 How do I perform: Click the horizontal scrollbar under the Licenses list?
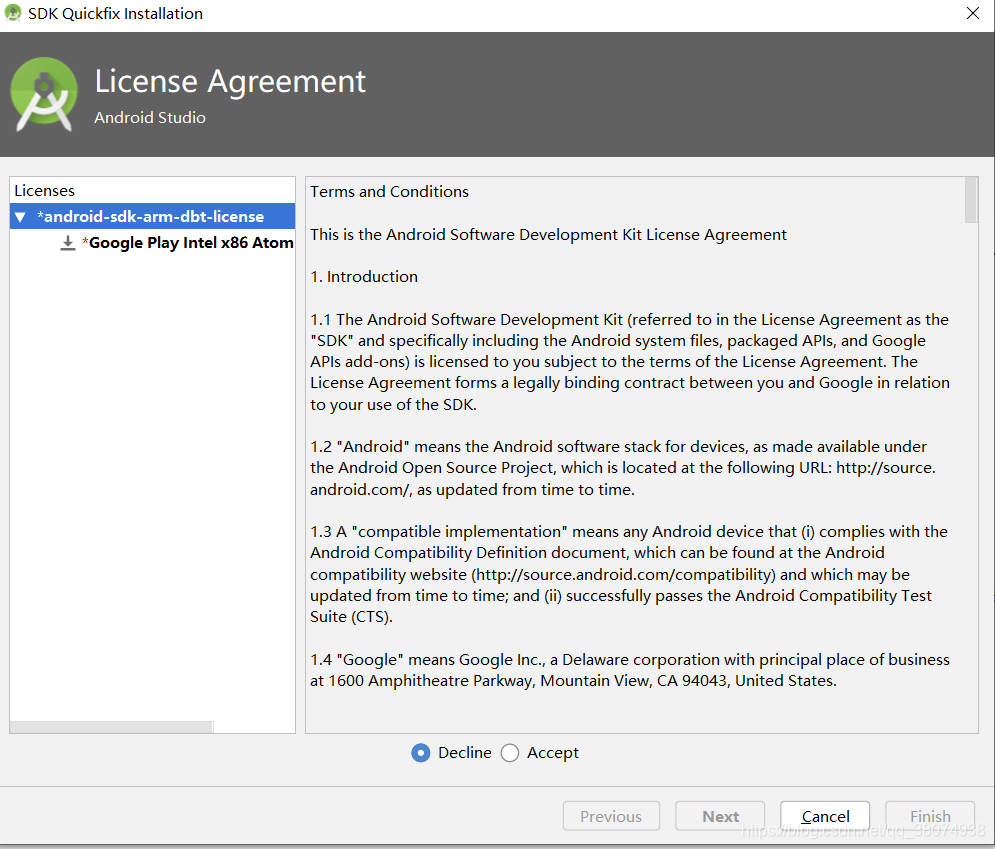(x=112, y=727)
